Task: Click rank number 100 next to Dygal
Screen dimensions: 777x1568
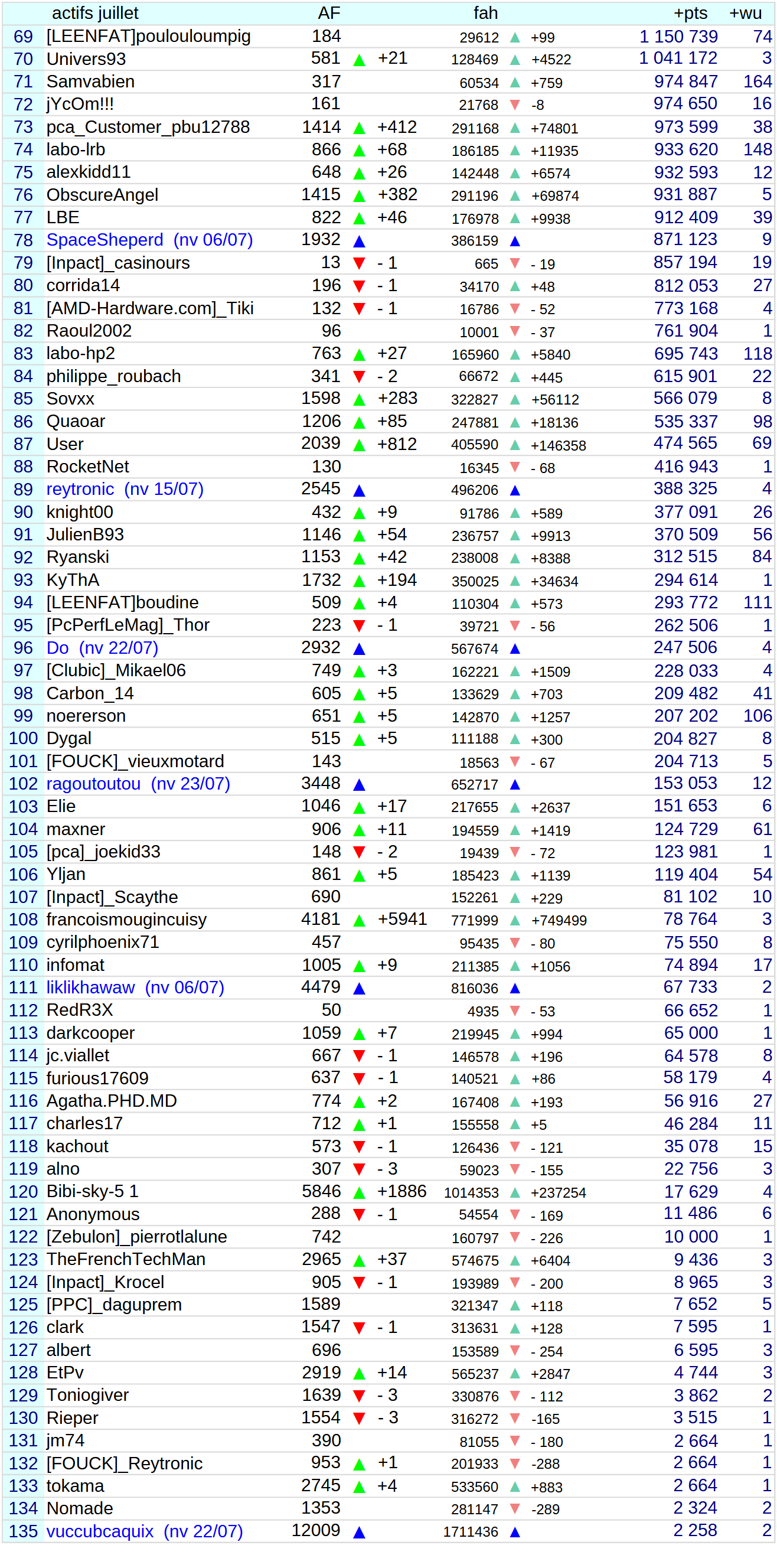Action: coord(23,739)
